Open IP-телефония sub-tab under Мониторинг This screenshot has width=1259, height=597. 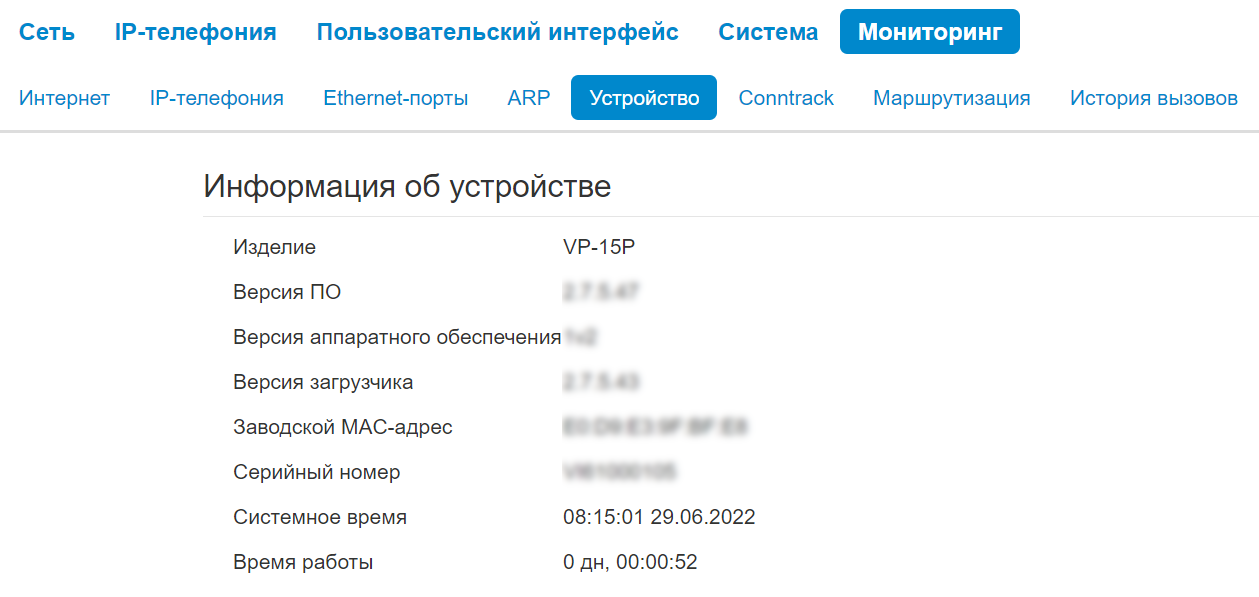coord(216,98)
